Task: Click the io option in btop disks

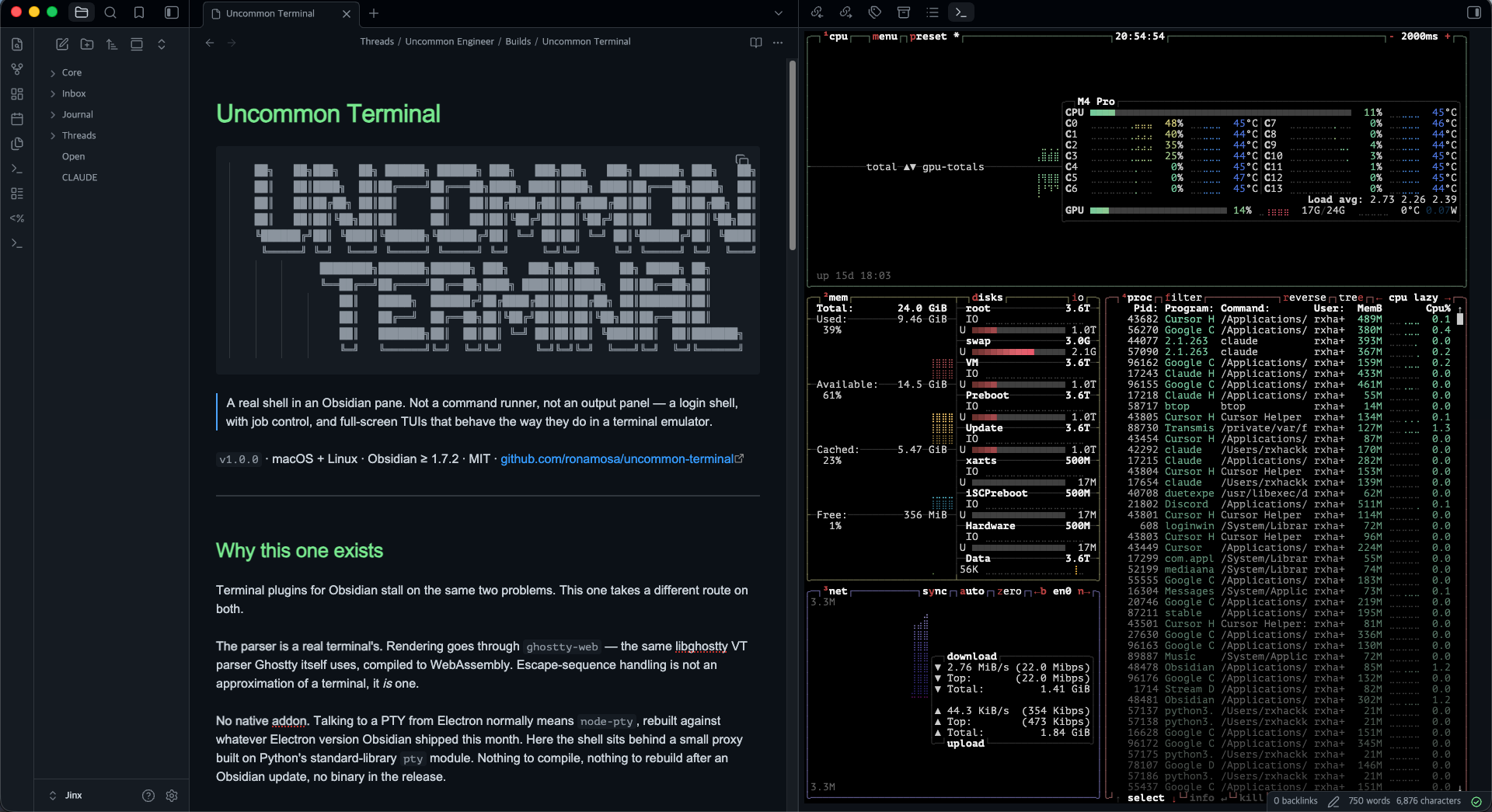Action: [1077, 298]
